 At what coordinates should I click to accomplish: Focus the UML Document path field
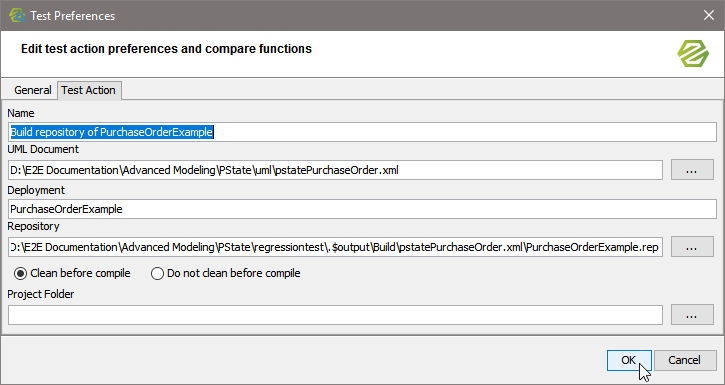335,170
